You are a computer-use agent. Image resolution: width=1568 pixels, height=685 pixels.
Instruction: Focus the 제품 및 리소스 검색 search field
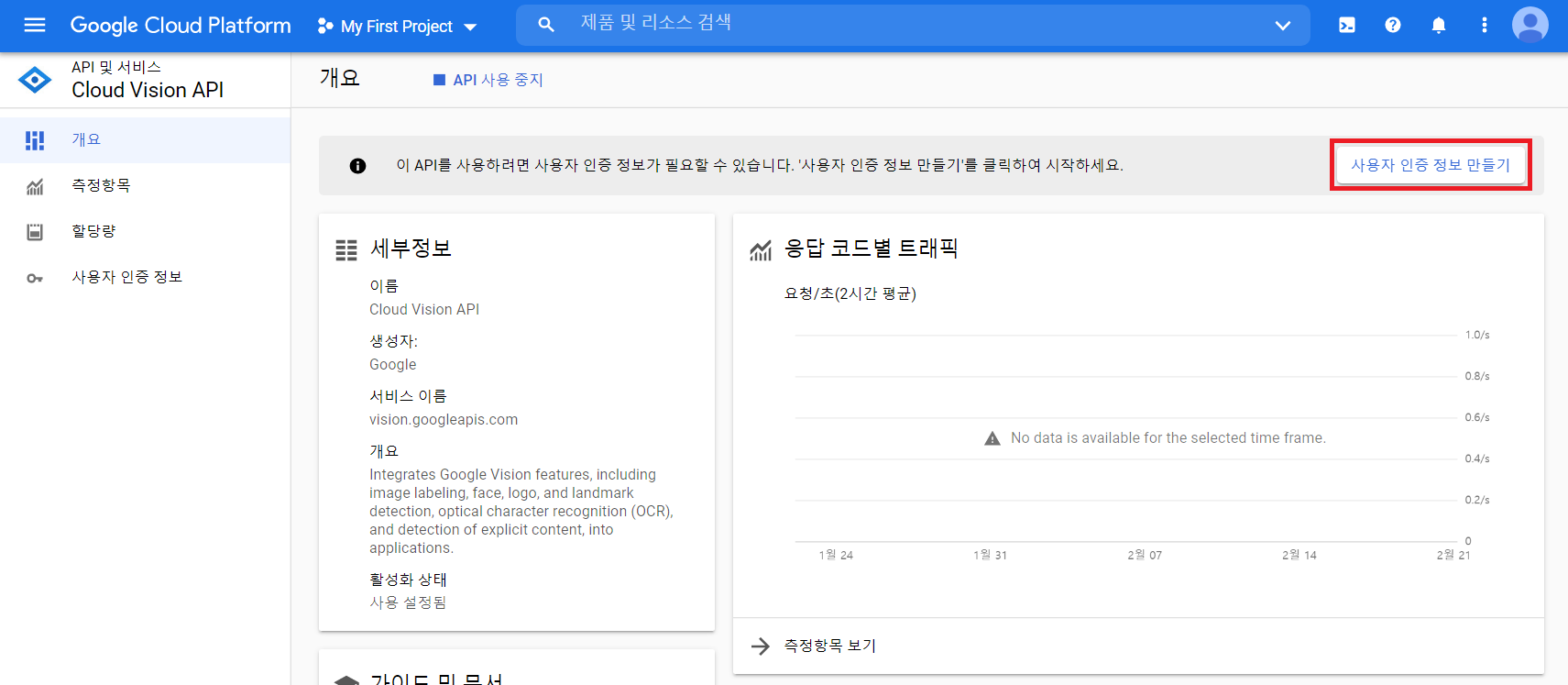point(913,25)
